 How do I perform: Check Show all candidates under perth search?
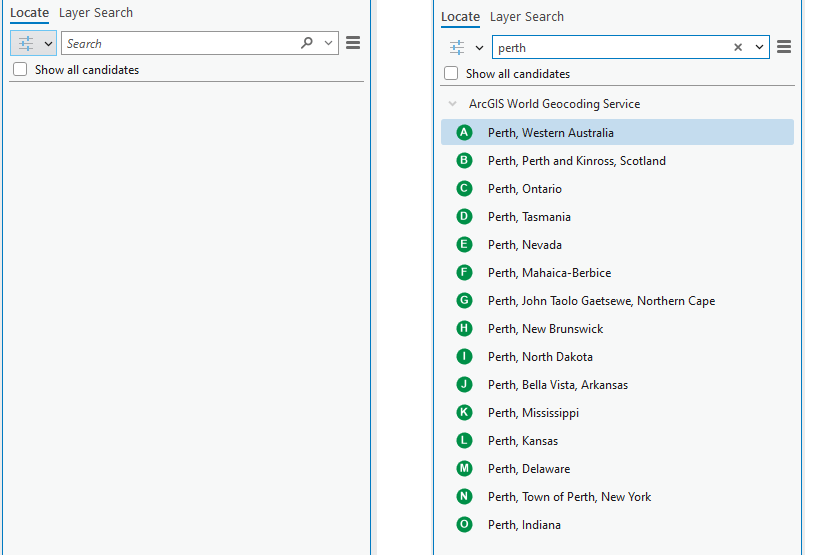tap(451, 74)
